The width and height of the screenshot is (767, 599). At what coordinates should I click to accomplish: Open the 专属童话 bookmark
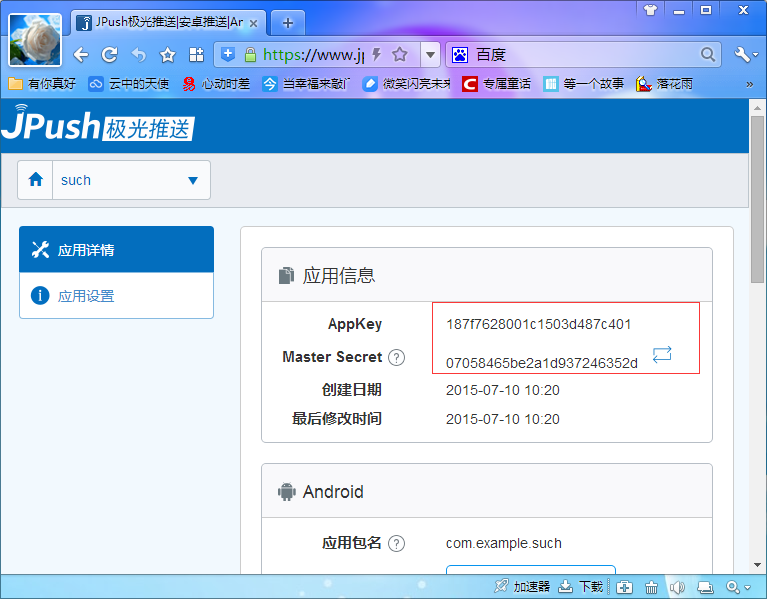click(x=496, y=84)
